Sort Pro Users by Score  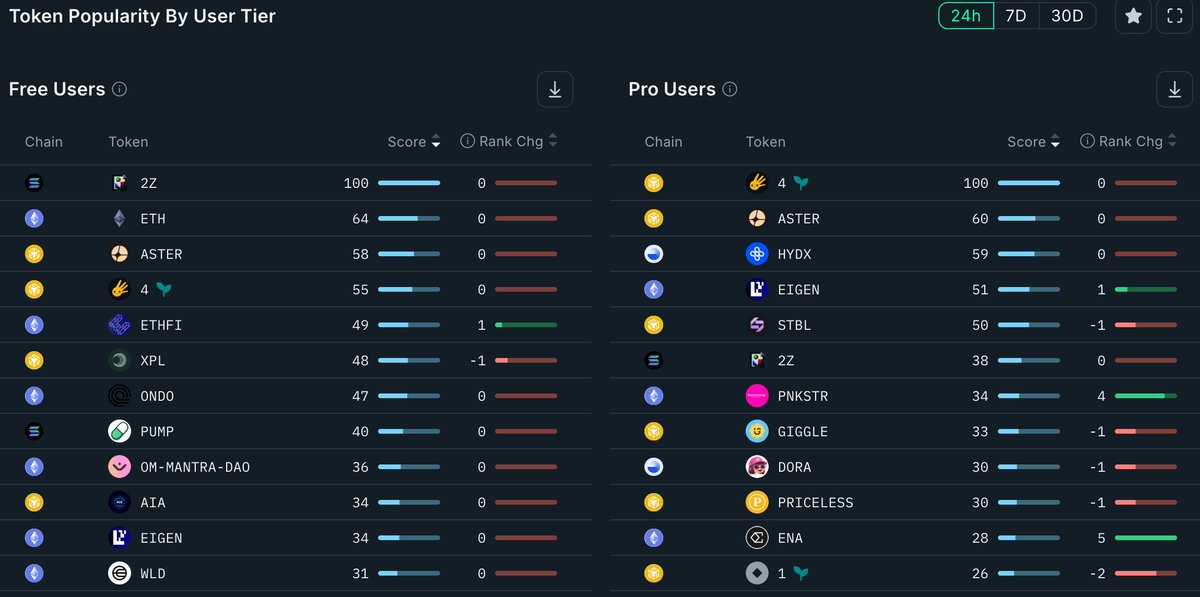point(1033,142)
